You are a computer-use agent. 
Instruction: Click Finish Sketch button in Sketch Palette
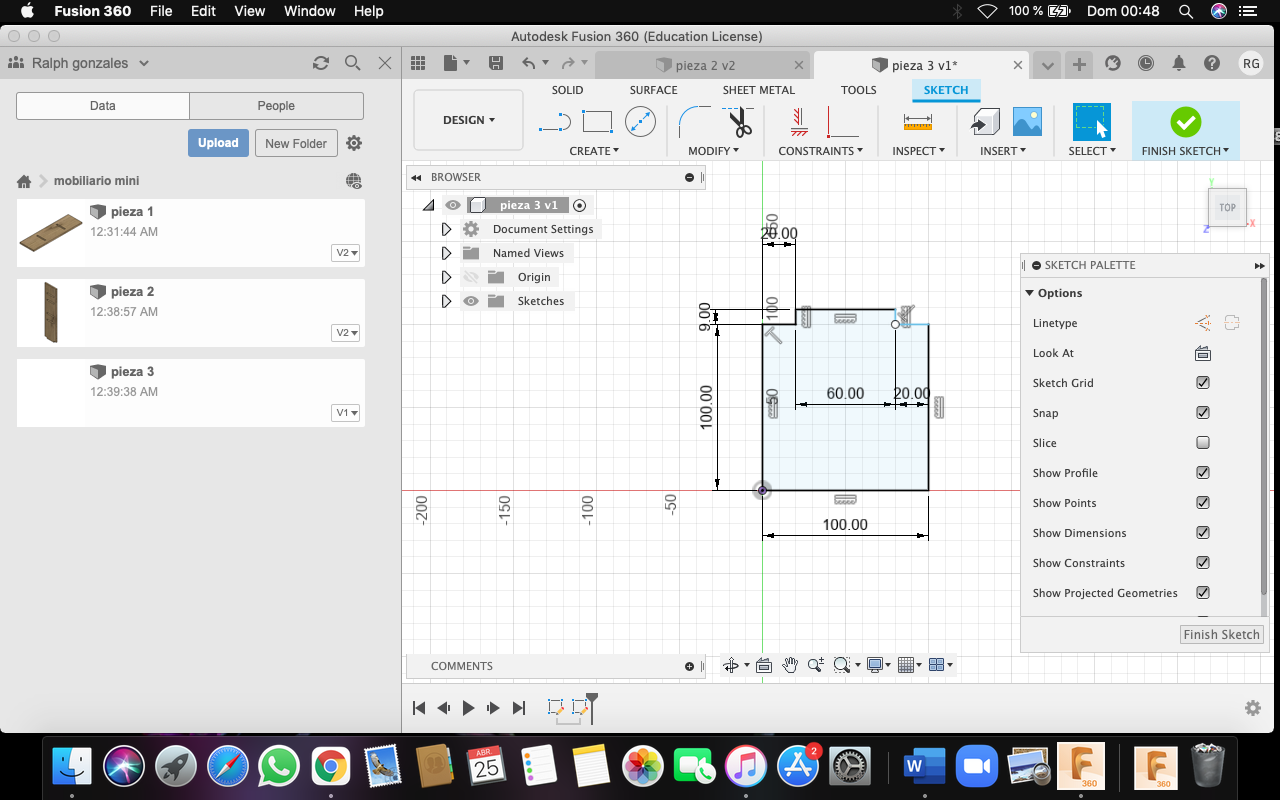pos(1222,634)
